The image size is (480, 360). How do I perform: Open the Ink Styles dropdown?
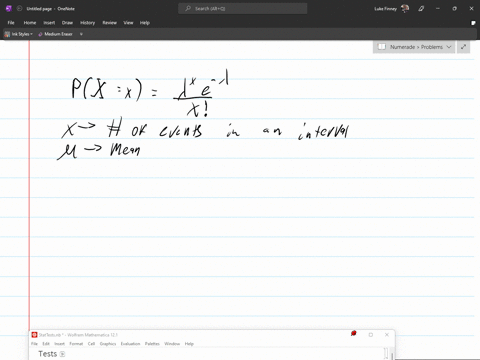[x=19, y=34]
